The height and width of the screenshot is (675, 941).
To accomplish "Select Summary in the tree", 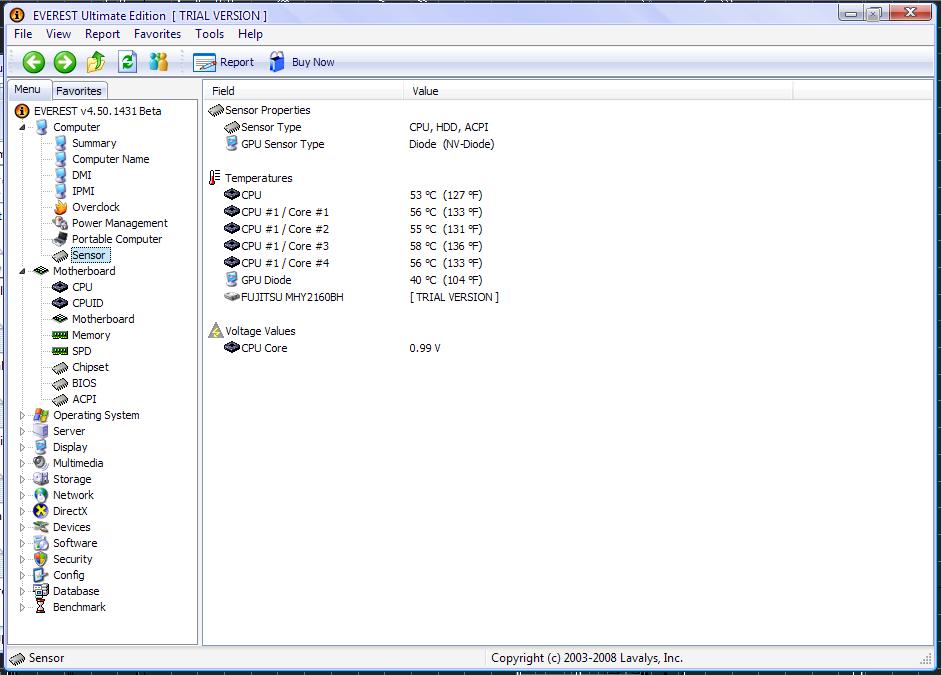I will [94, 143].
